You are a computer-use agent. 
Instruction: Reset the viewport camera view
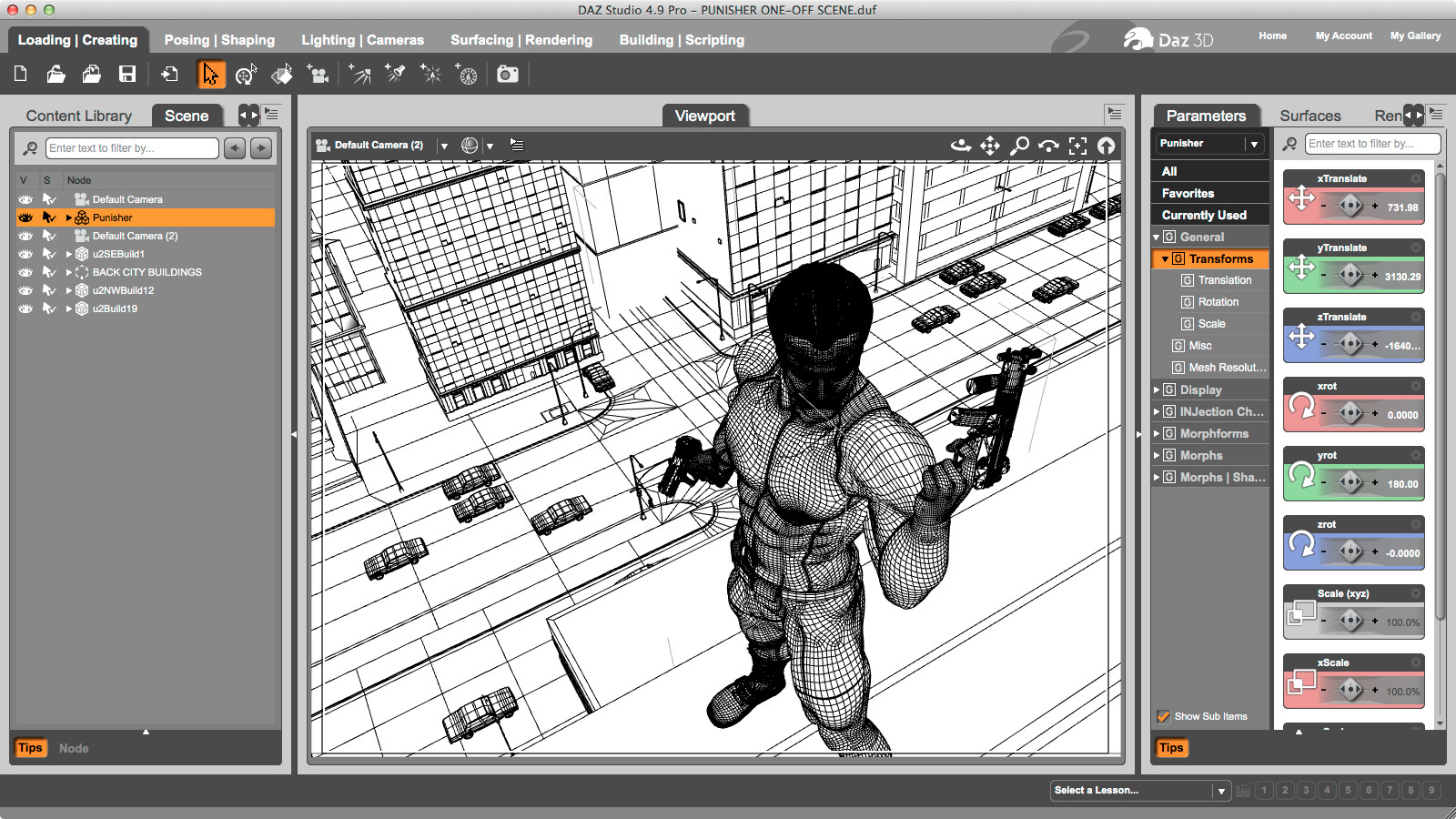[x=1106, y=146]
